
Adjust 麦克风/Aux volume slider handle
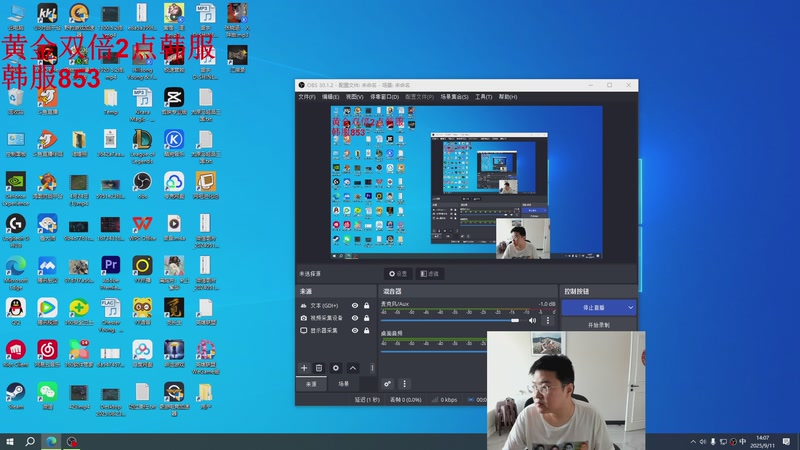pyautogui.click(x=515, y=320)
